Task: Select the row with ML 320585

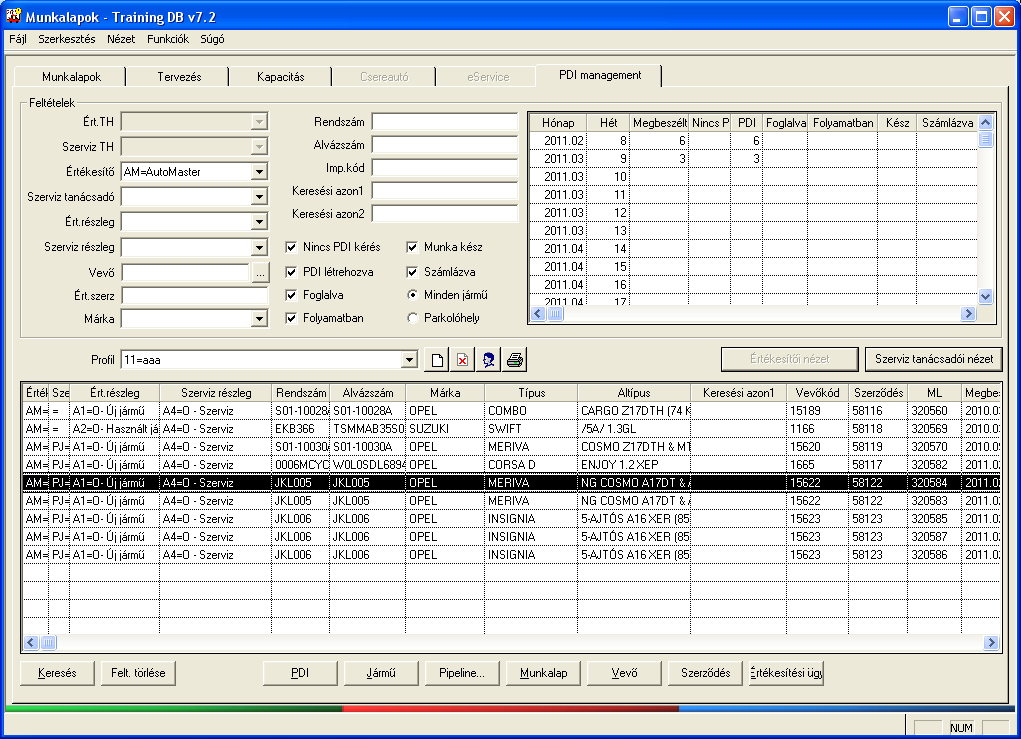Action: click(x=511, y=519)
